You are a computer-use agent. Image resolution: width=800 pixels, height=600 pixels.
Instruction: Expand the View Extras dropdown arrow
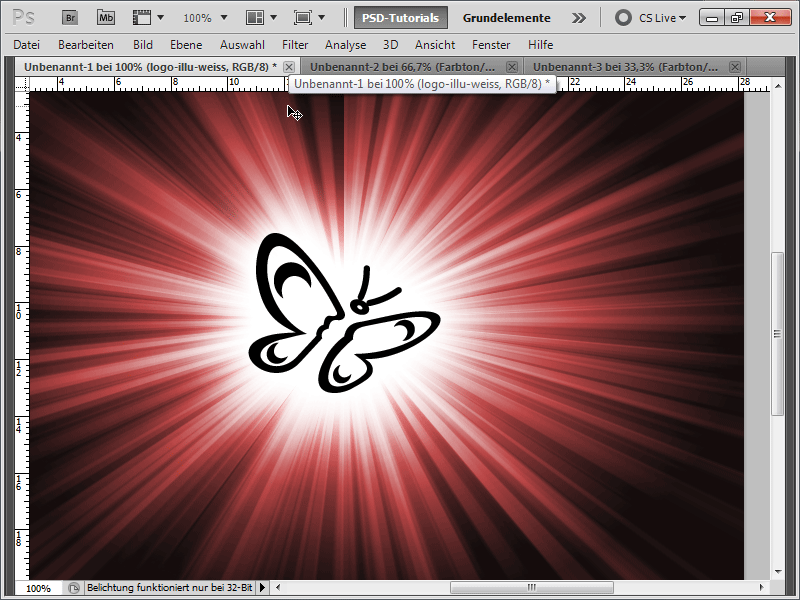coord(161,18)
